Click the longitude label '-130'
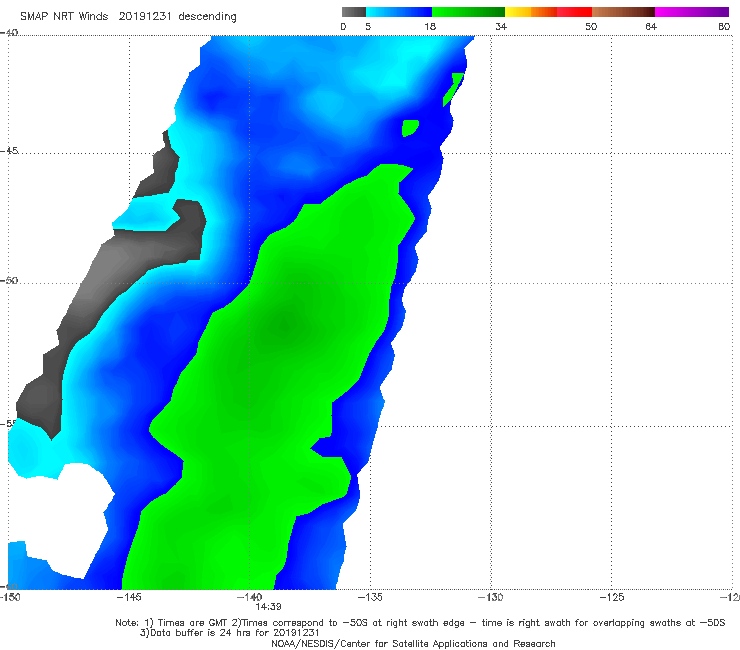This screenshot has width=740, height=650. point(490,597)
